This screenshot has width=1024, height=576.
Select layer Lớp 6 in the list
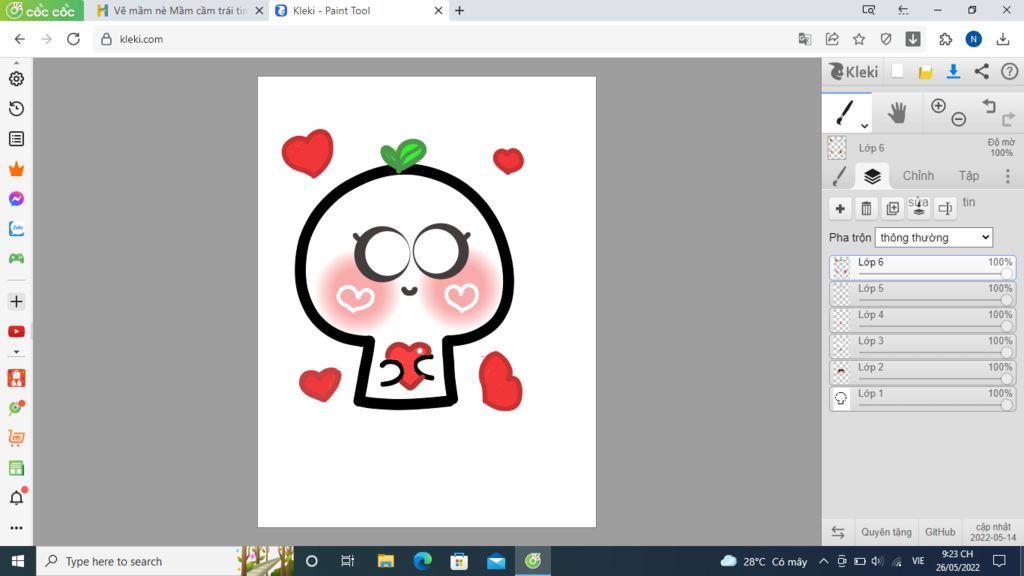(922, 268)
